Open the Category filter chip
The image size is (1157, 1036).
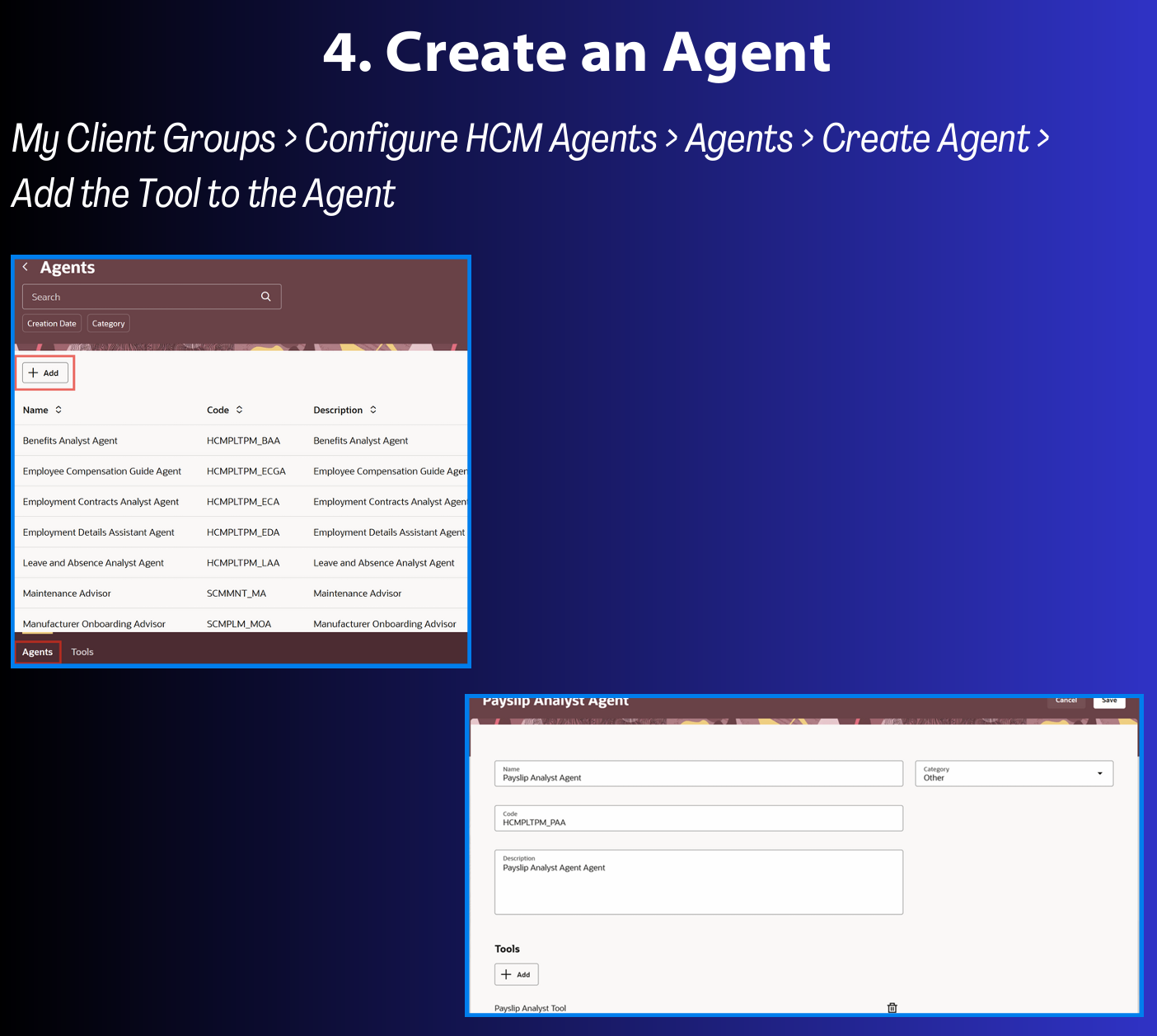(109, 324)
